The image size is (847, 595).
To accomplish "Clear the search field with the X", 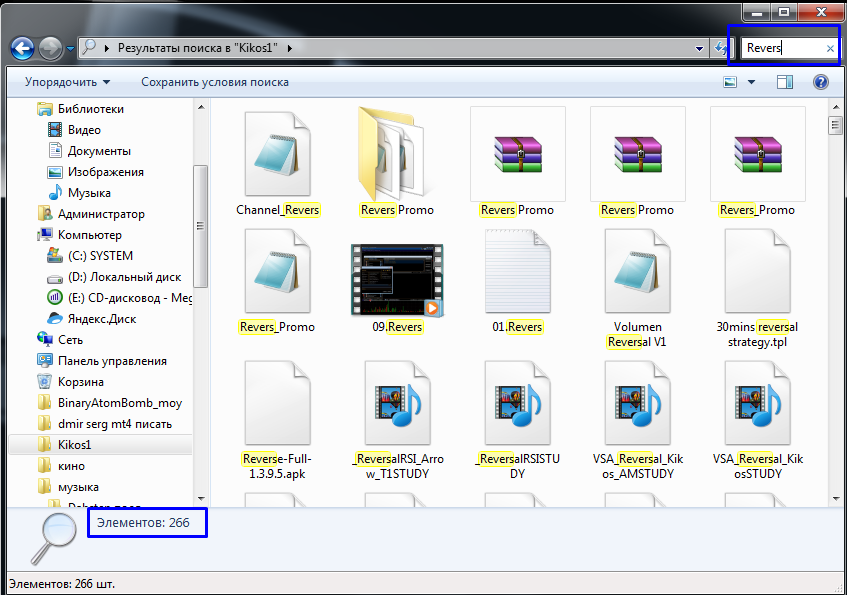I will [x=830, y=48].
